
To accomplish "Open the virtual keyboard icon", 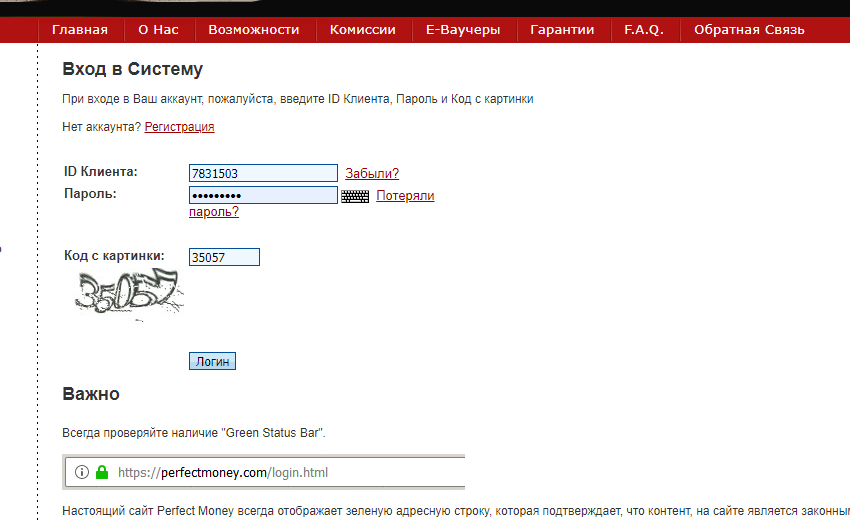I will (x=355, y=197).
